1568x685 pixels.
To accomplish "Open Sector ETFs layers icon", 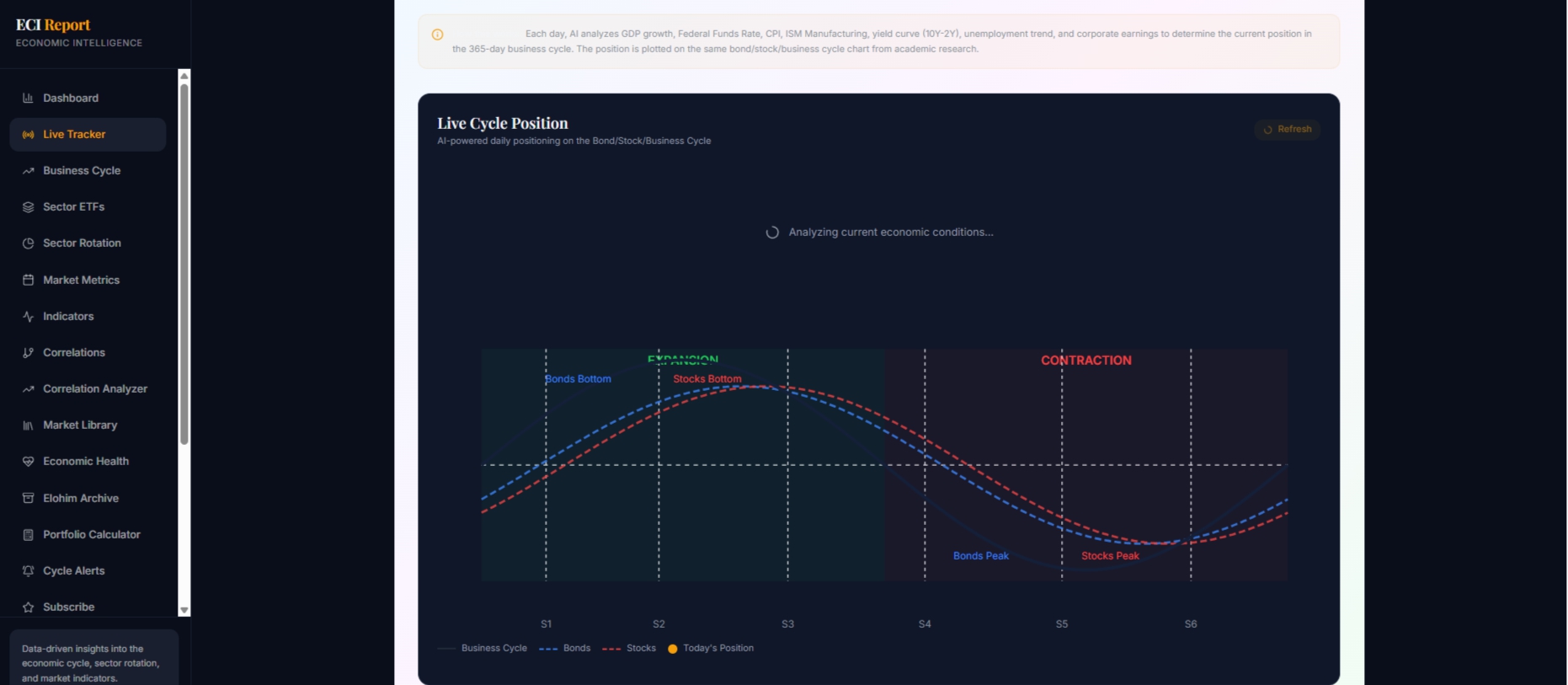I will pyautogui.click(x=28, y=206).
